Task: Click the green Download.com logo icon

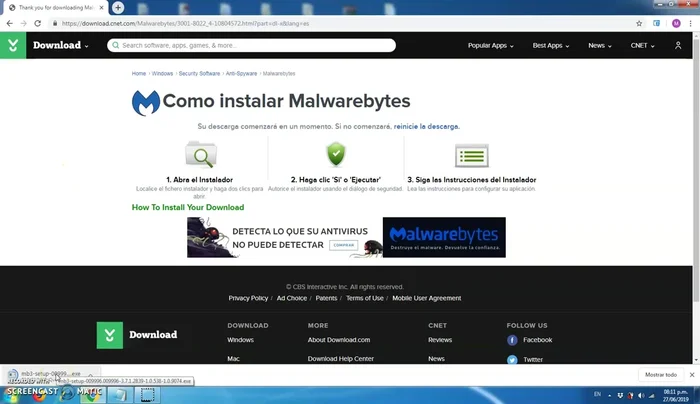Action: coord(13,45)
